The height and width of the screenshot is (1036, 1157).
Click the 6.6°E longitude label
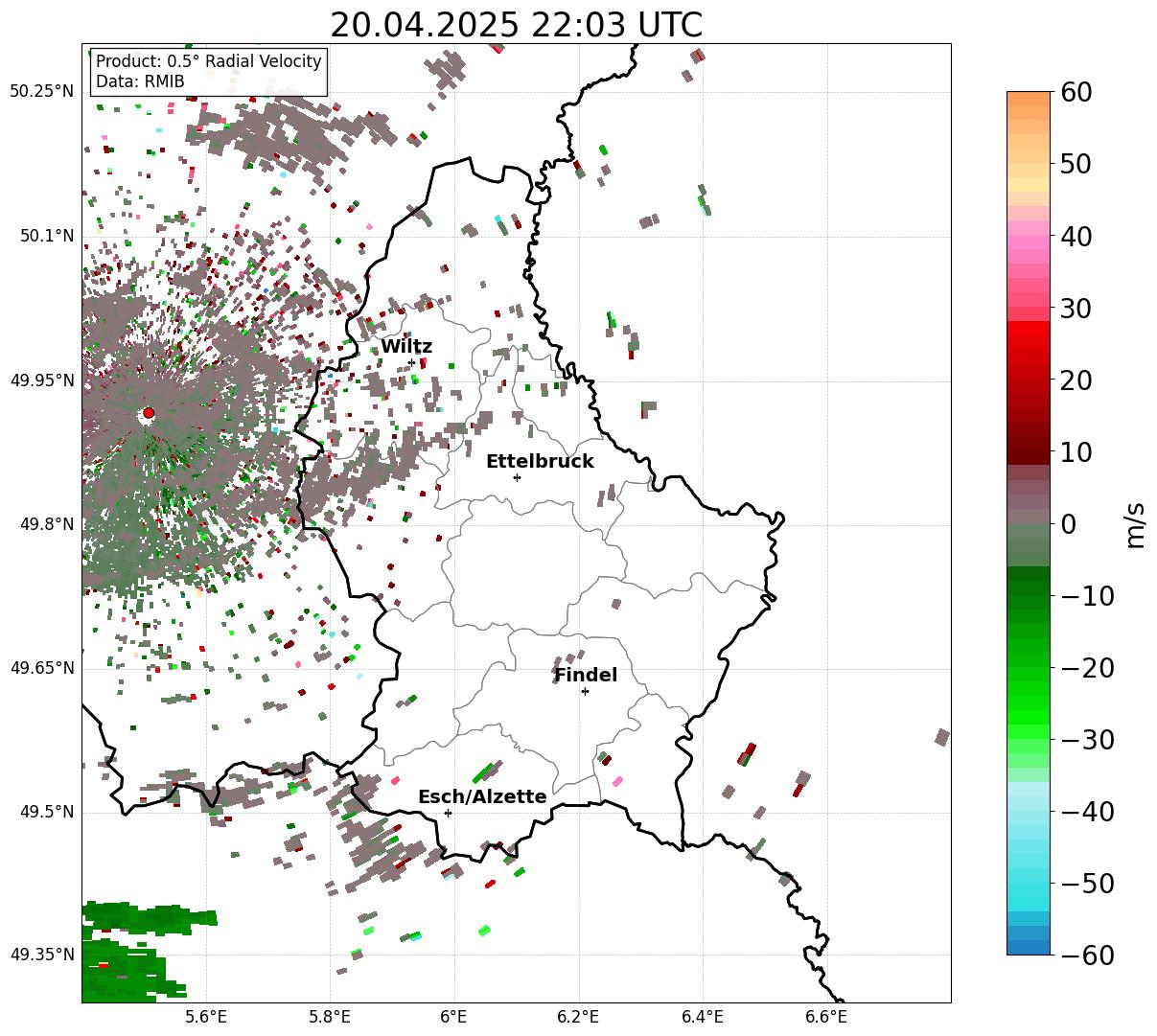826,1017
